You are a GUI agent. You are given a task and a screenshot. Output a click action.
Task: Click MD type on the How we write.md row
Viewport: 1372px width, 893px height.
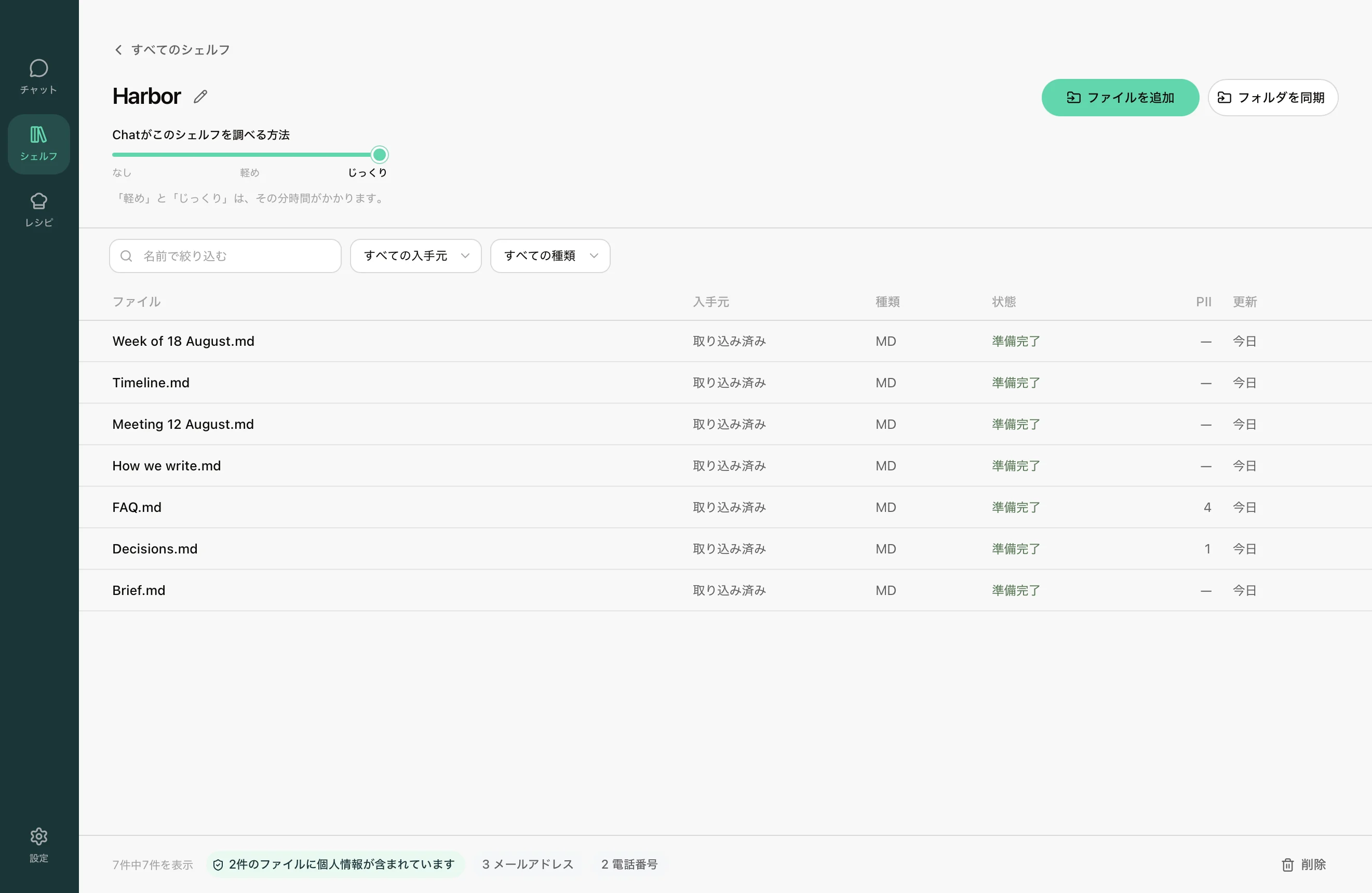(885, 465)
